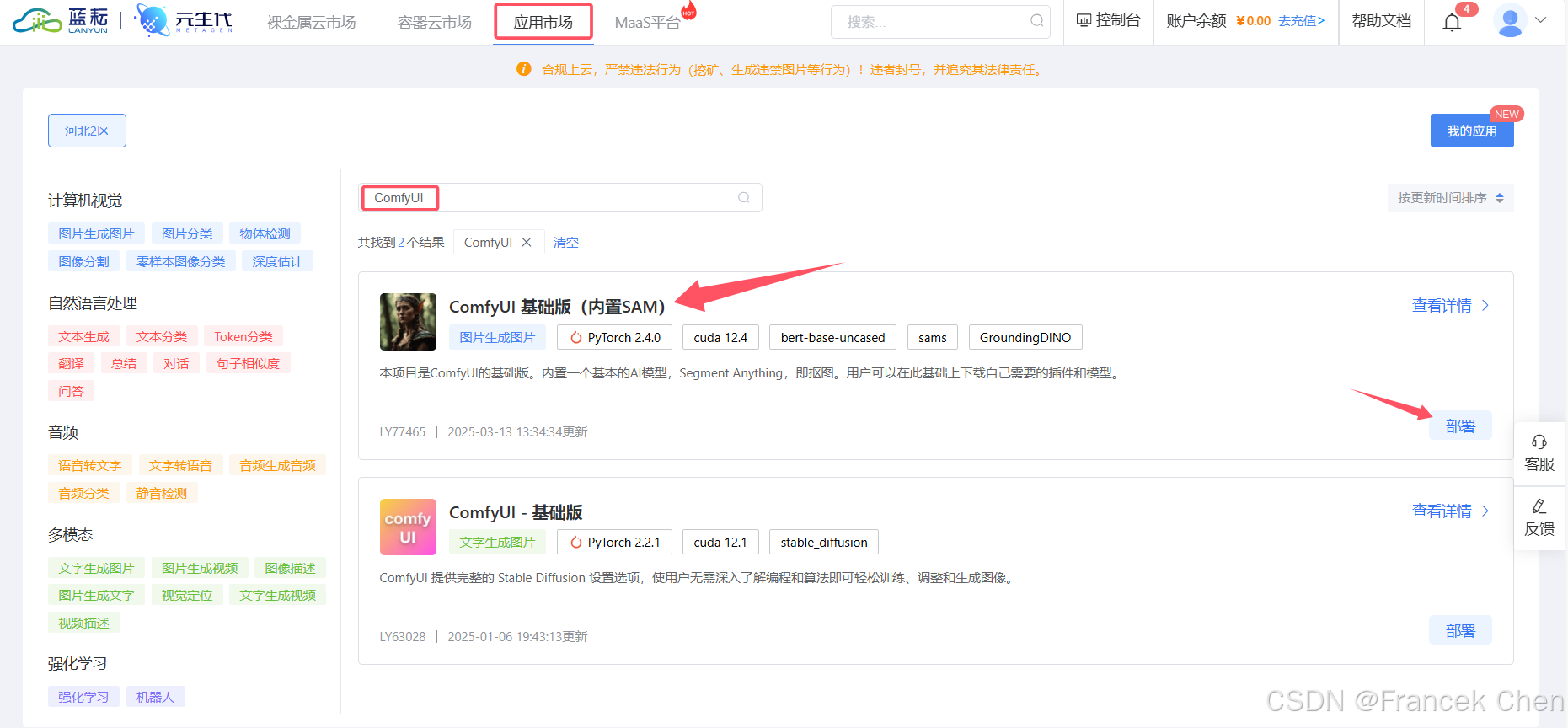Filter by 强化学习 tag

click(x=83, y=697)
